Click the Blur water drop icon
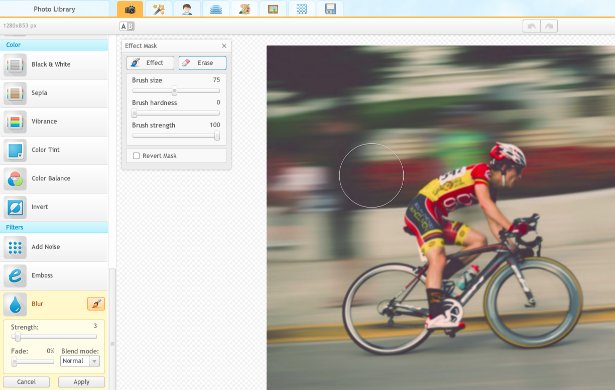Image resolution: width=615 pixels, height=390 pixels. [x=15, y=304]
